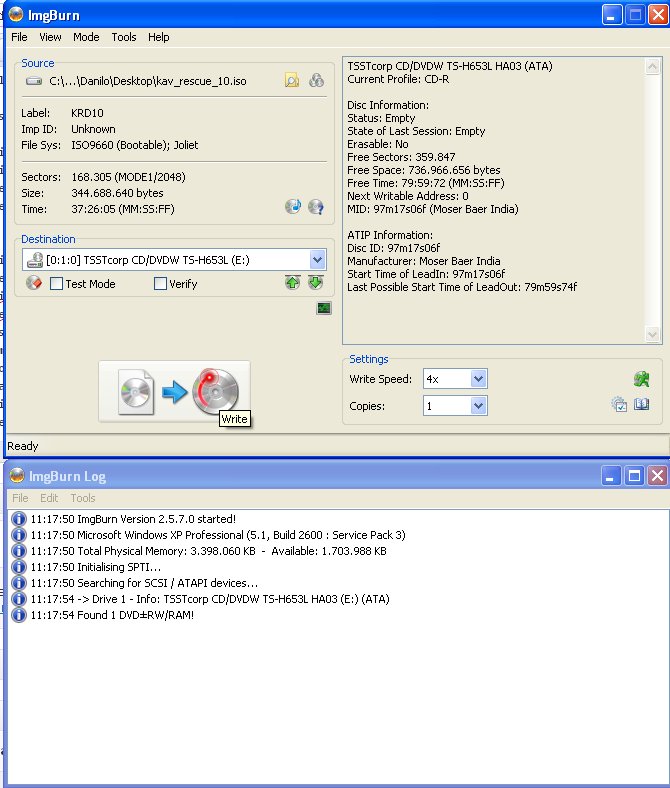Open Edit menu in ImgBurn Log window
670x788 pixels.
(49, 498)
